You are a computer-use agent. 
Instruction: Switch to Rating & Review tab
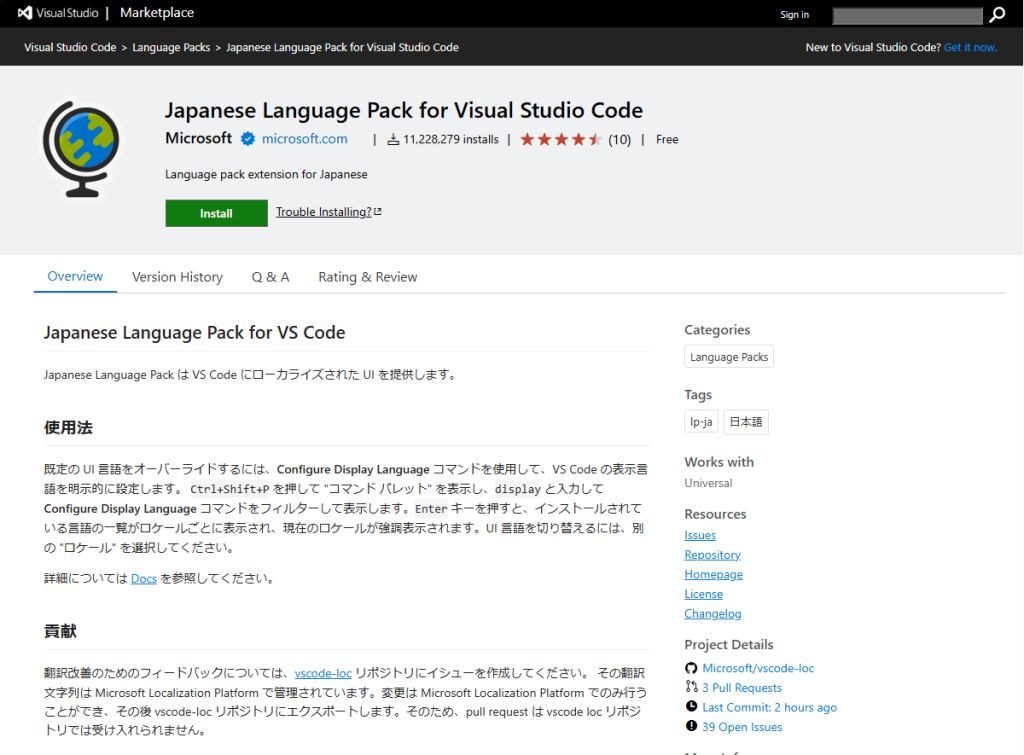click(x=368, y=277)
